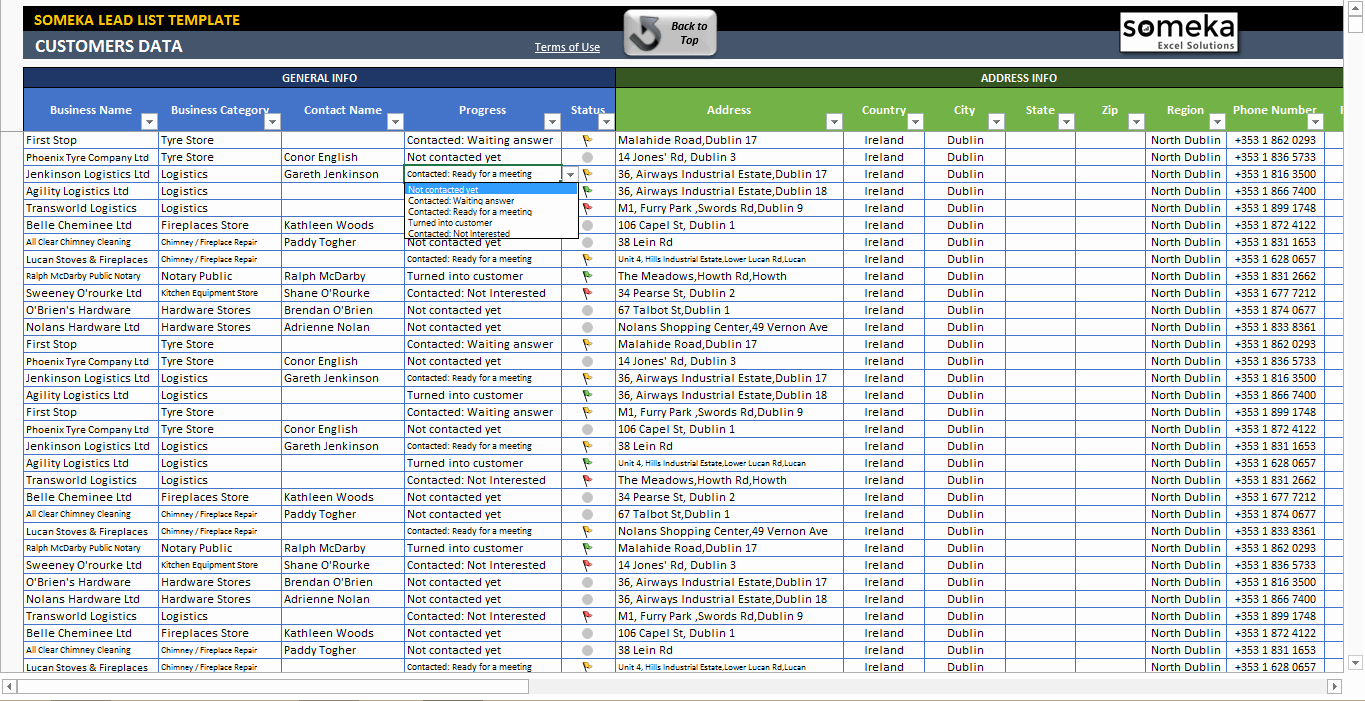Select 'Turned into customer' cell in Ralph McDarby, Meadows row
Image resolution: width=1365 pixels, height=701 pixels.
coord(483,276)
